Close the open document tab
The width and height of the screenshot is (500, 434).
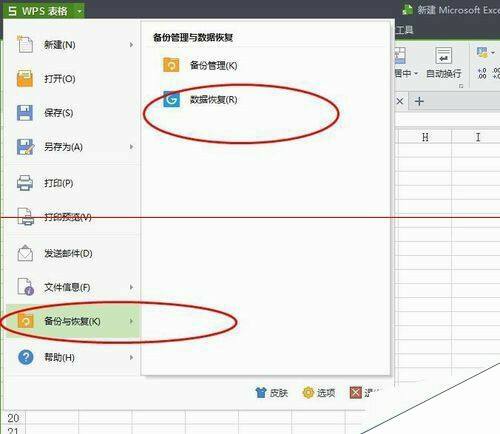[x=400, y=101]
